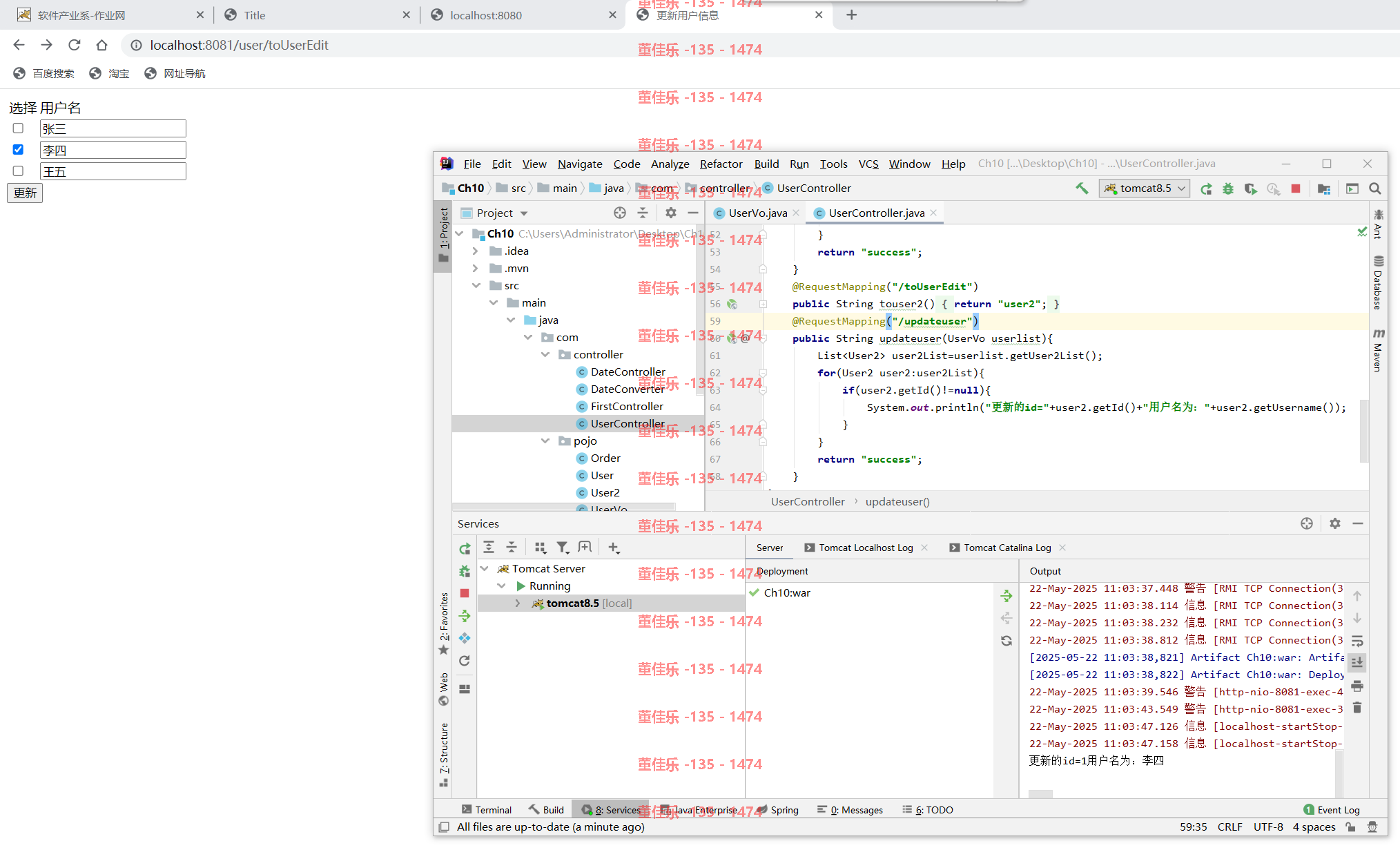
Task: Open the Refactor menu
Action: click(721, 164)
